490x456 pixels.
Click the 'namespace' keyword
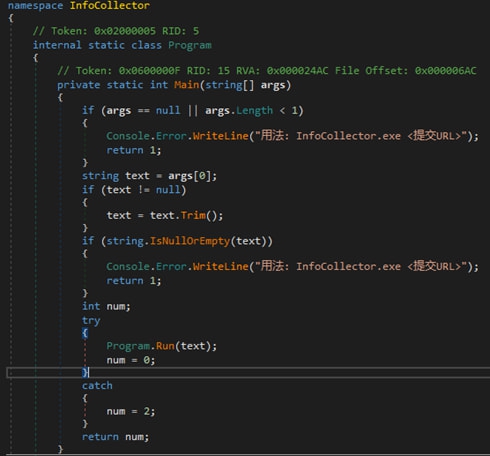pyautogui.click(x=35, y=6)
